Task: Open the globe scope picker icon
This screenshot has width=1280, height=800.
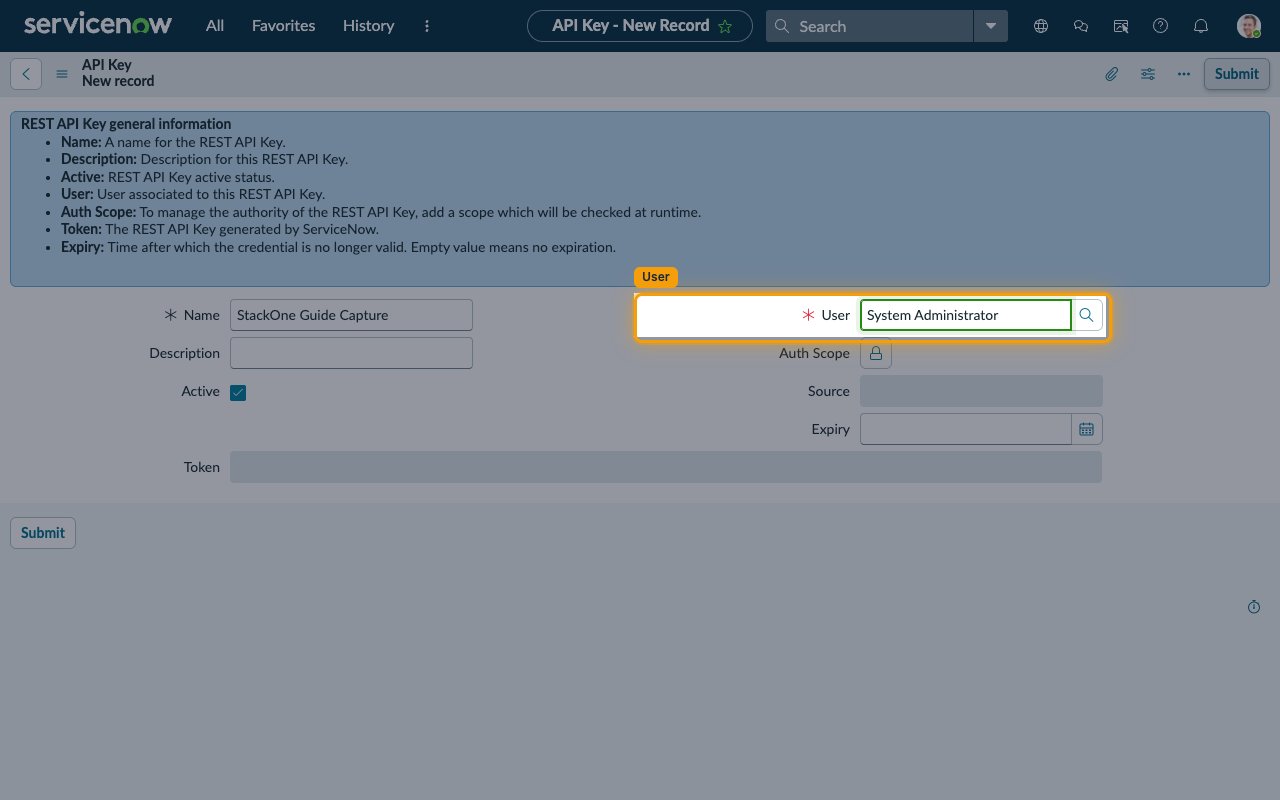Action: [1041, 26]
